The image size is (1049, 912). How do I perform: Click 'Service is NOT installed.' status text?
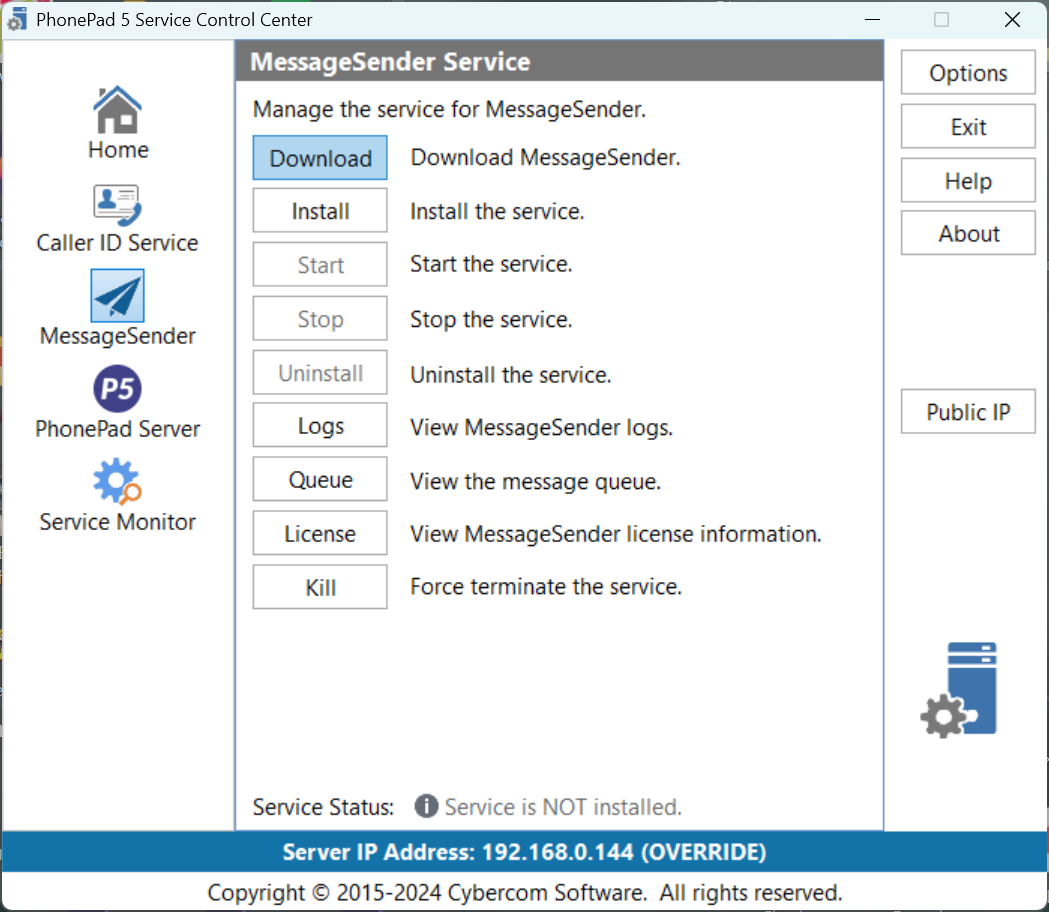click(x=563, y=807)
